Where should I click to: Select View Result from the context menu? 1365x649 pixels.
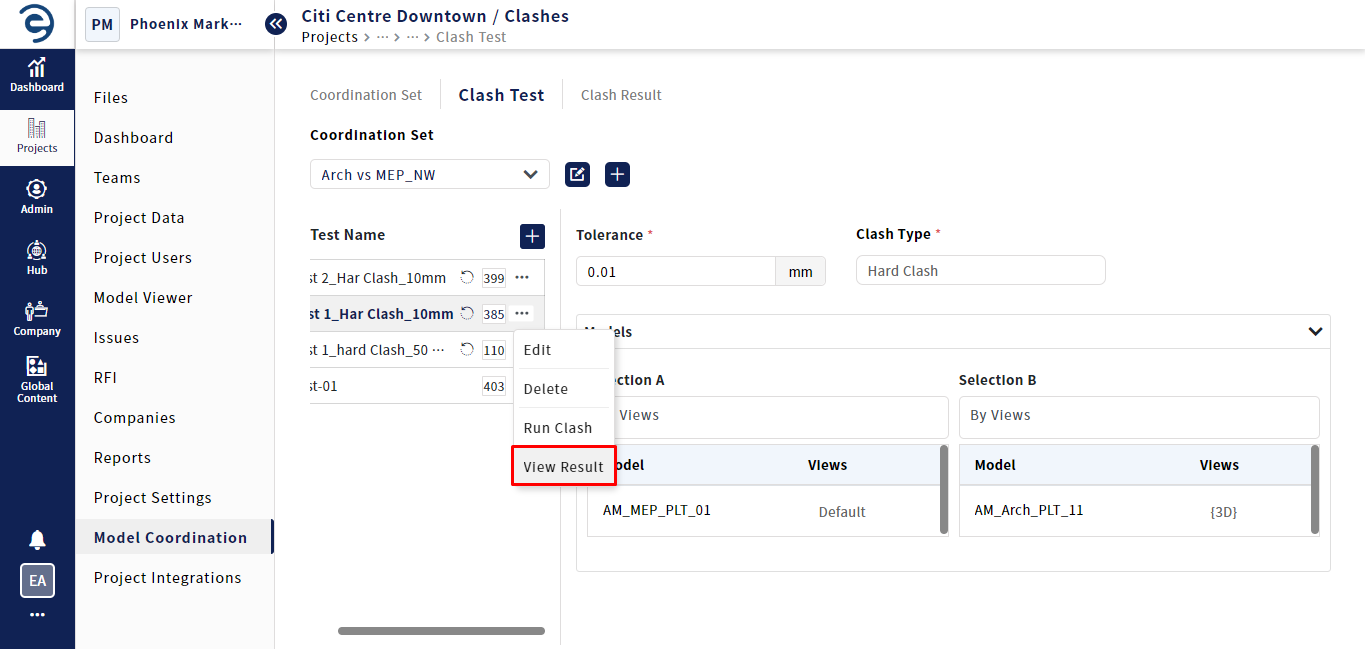(563, 467)
